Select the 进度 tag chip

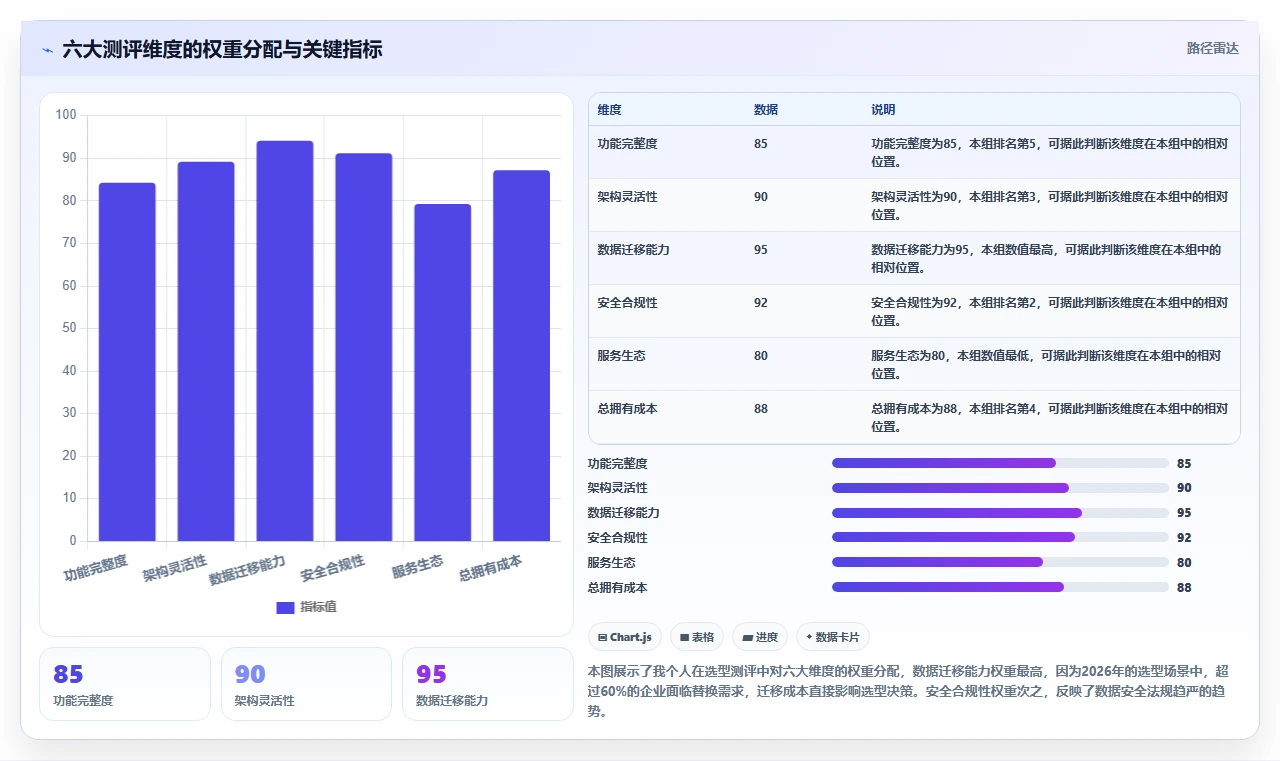pos(760,637)
